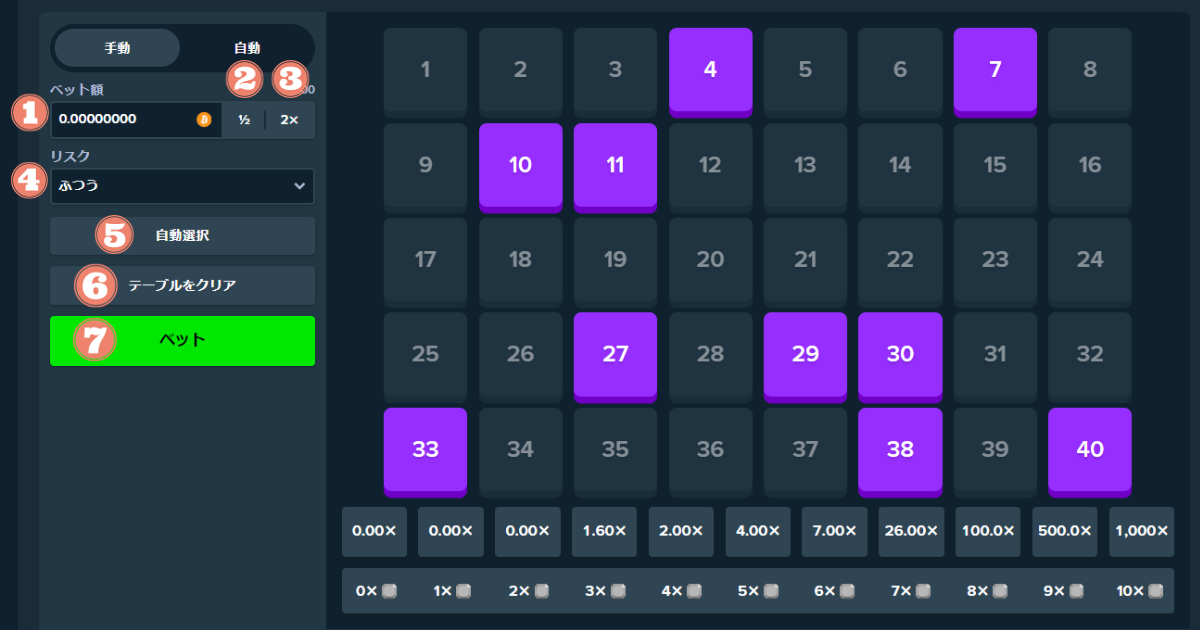
Task: Click the Bitcoin coin icon in bet field
Action: click(x=204, y=120)
